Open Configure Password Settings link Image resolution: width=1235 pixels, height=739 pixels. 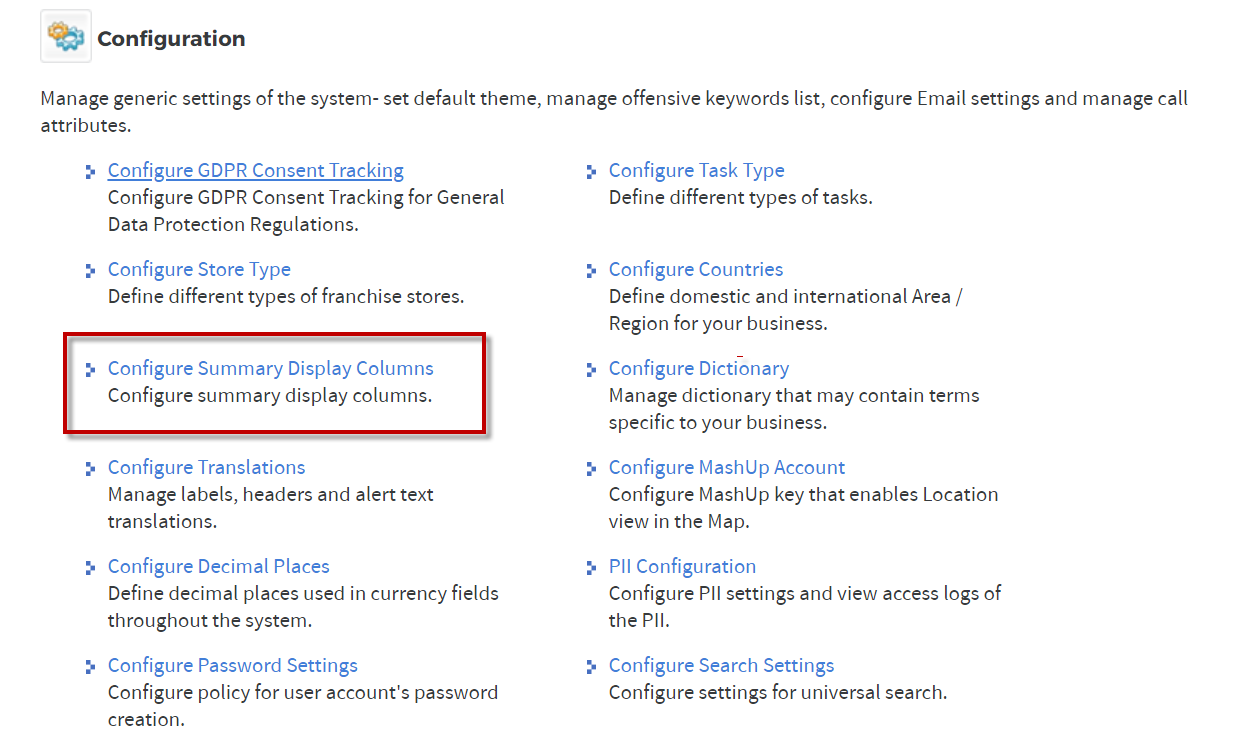(x=233, y=665)
